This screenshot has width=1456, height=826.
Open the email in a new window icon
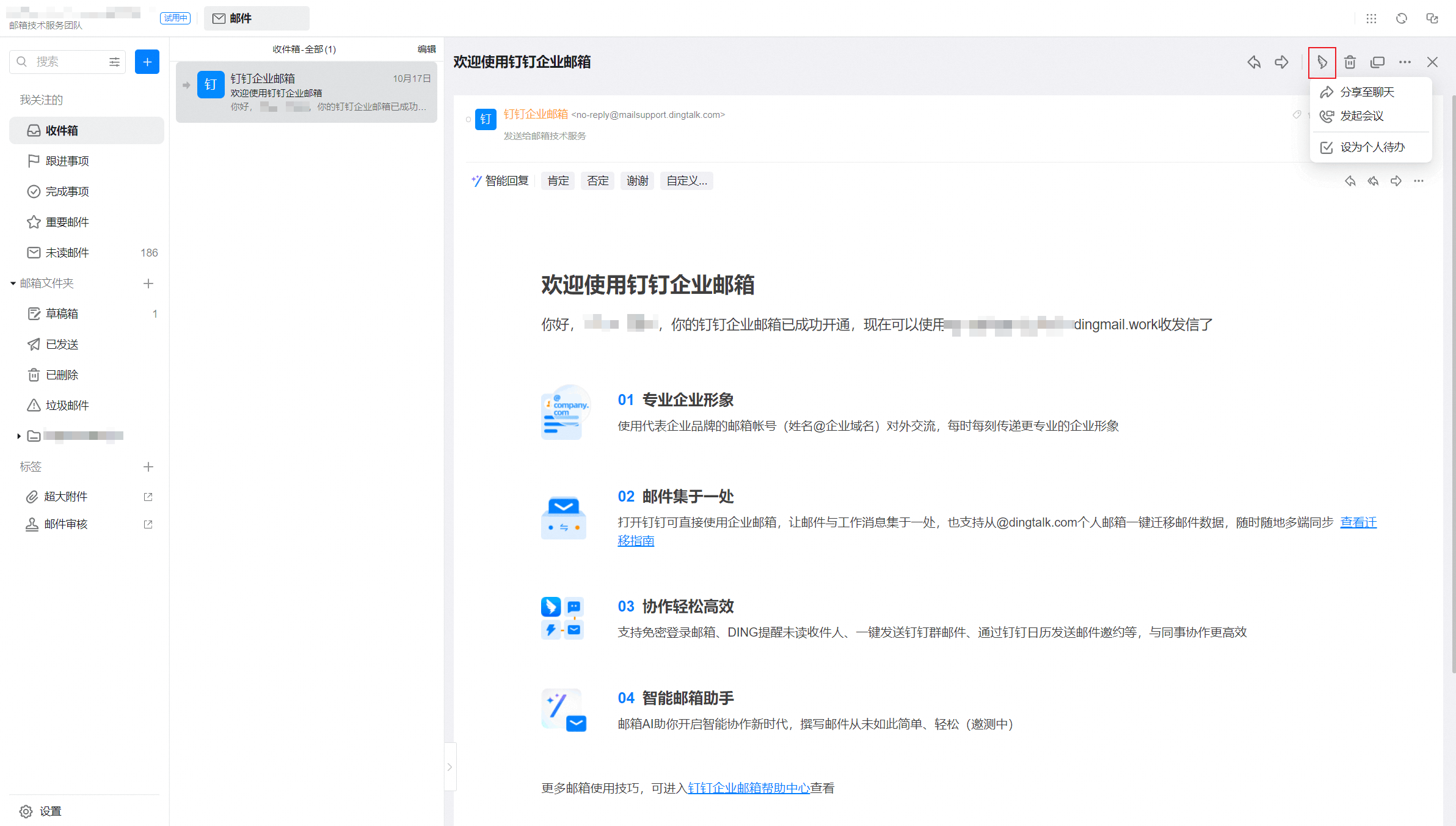point(1378,62)
